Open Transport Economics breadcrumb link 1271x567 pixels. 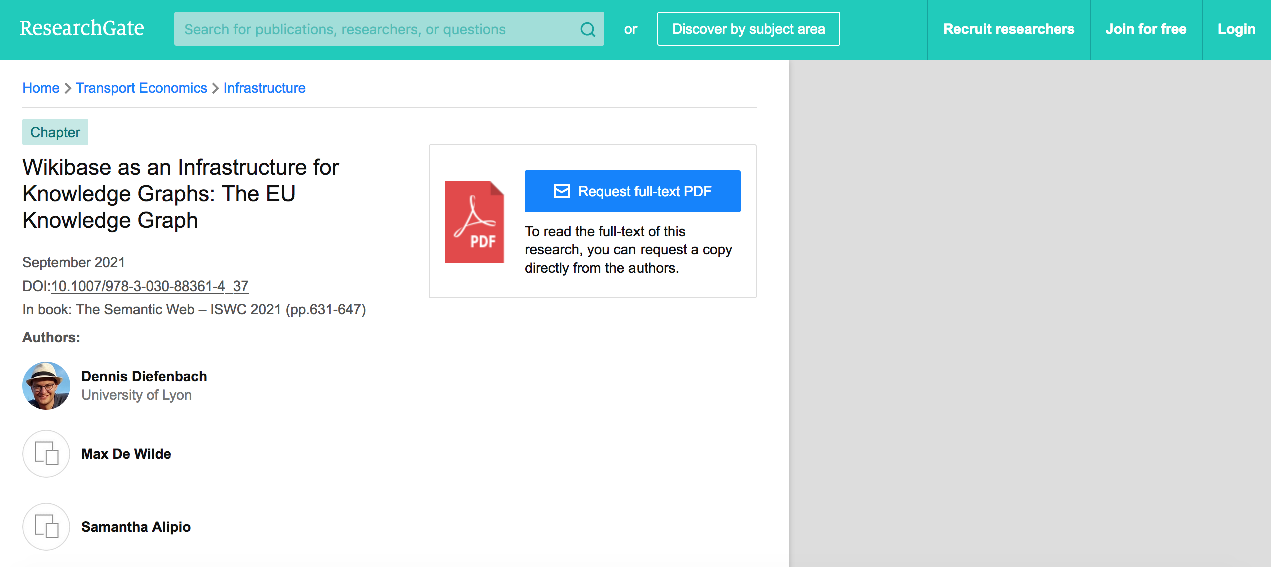[x=141, y=88]
